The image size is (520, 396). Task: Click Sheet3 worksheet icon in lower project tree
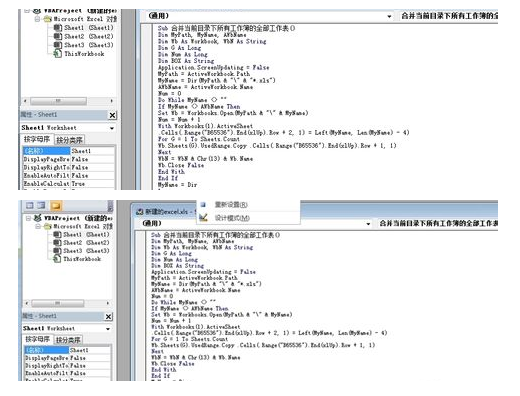coord(57,251)
